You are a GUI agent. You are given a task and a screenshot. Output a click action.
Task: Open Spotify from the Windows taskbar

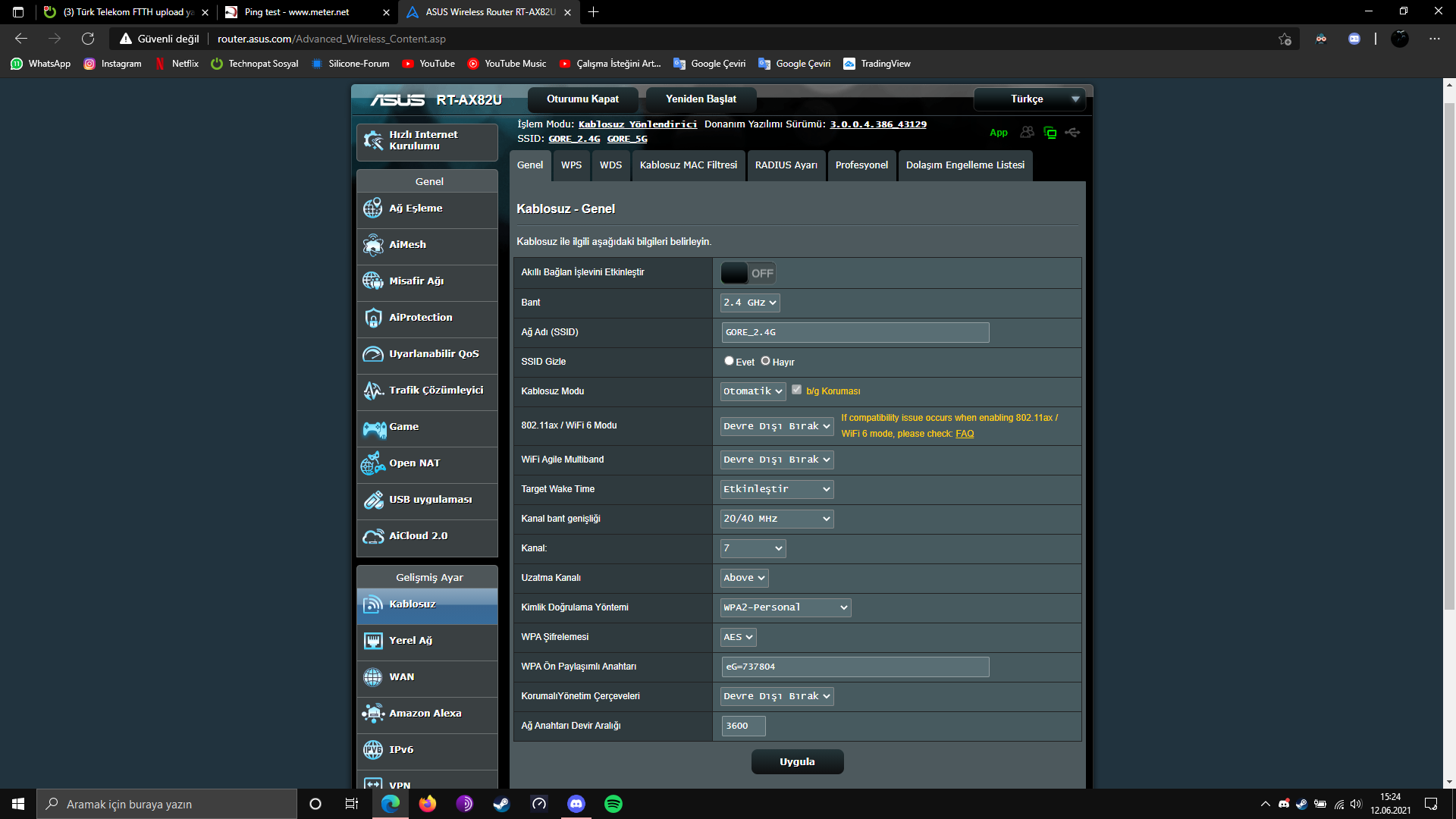pyautogui.click(x=613, y=804)
